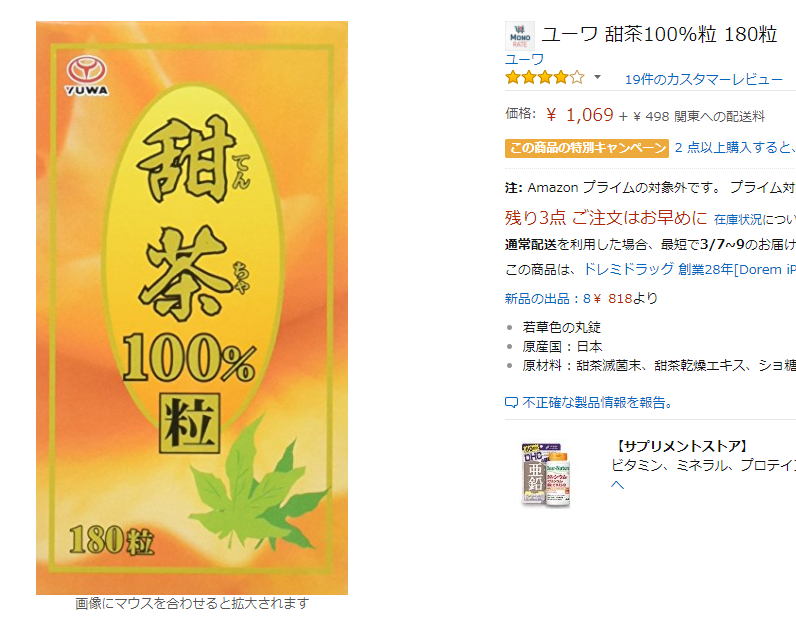Screen dimensions: 796x622
Task: Click the 在庫状況 link
Action: (x=738, y=219)
